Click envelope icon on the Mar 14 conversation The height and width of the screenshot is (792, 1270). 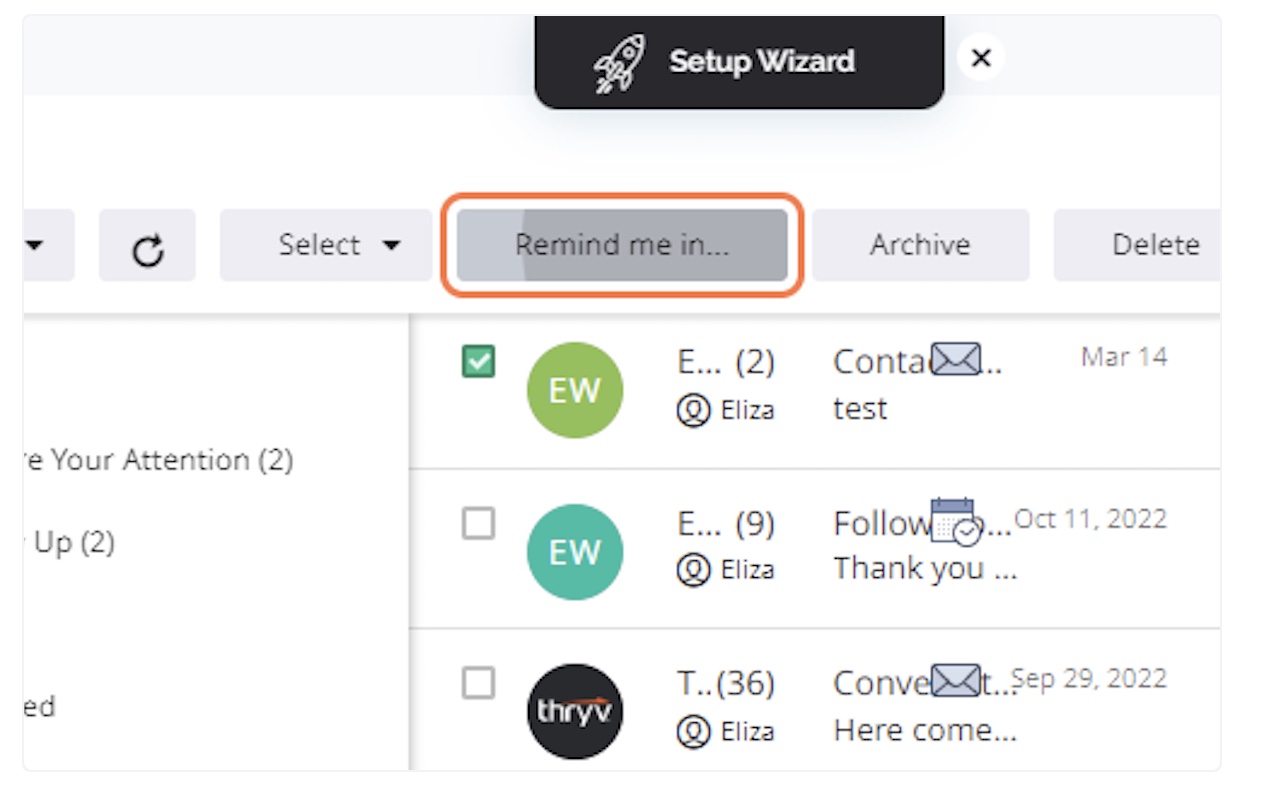(x=956, y=358)
